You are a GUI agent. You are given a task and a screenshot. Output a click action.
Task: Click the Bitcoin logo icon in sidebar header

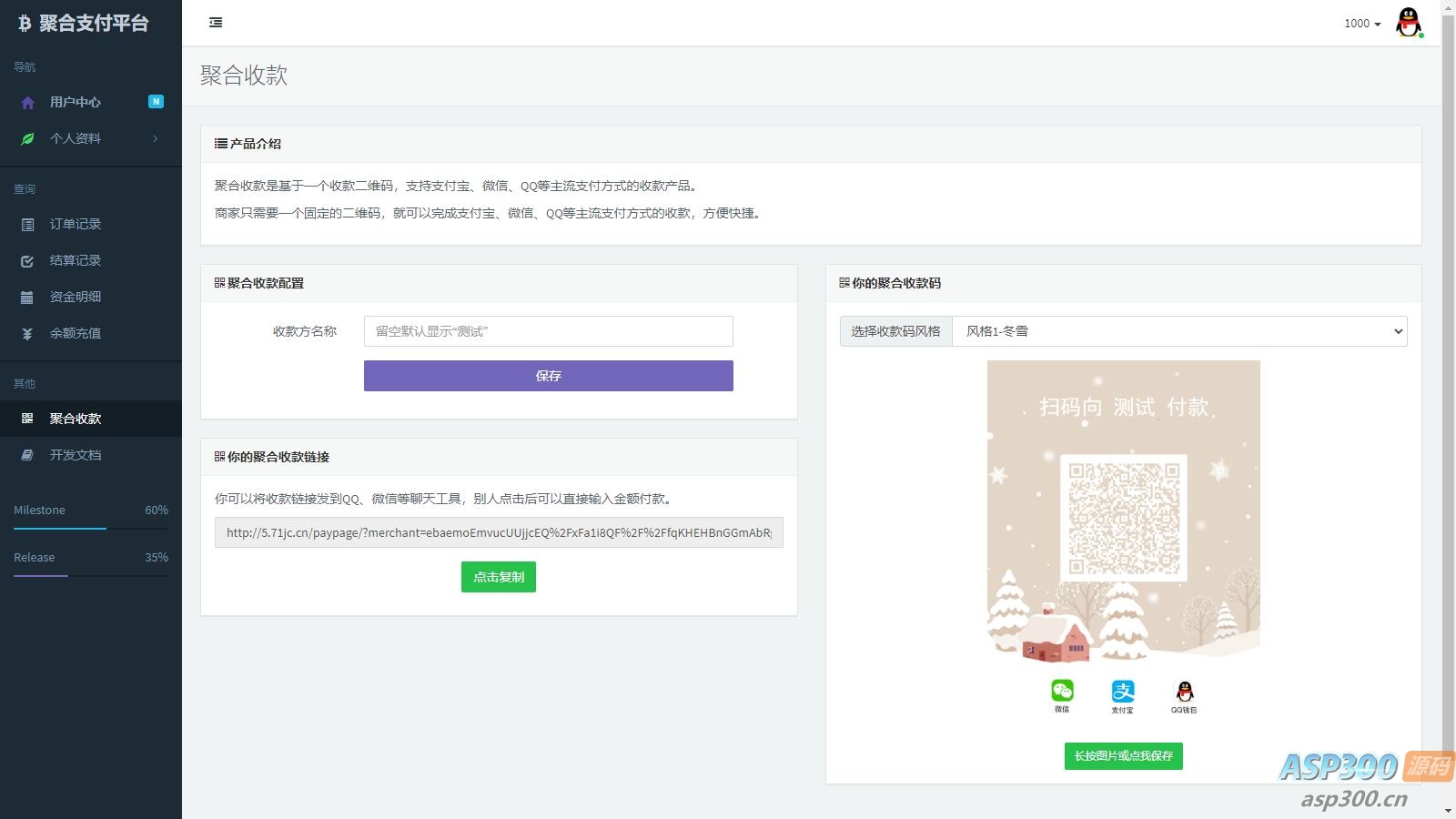(25, 24)
